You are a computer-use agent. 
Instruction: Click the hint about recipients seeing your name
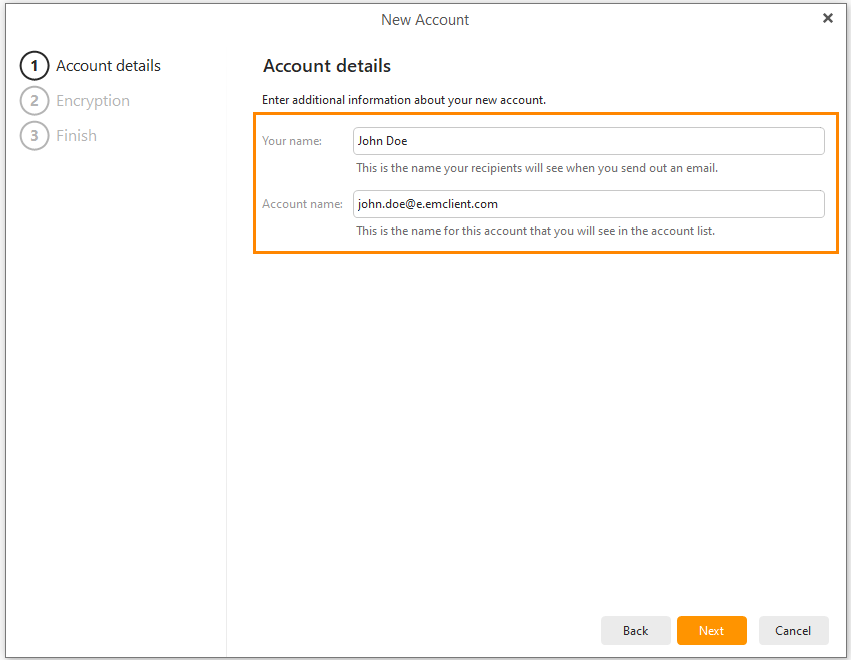tap(537, 168)
